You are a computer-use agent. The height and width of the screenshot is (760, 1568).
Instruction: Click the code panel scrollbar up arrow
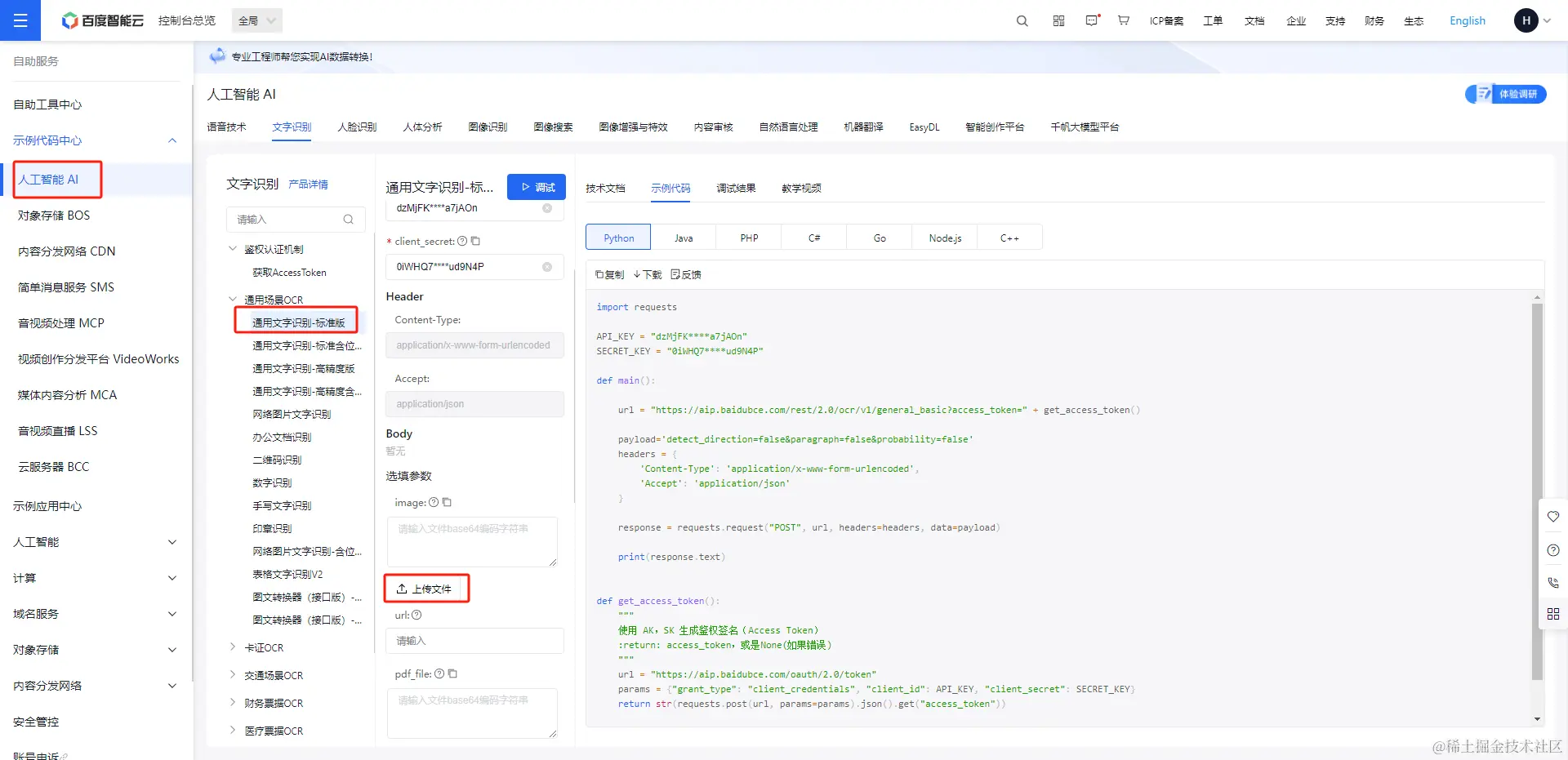1537,298
